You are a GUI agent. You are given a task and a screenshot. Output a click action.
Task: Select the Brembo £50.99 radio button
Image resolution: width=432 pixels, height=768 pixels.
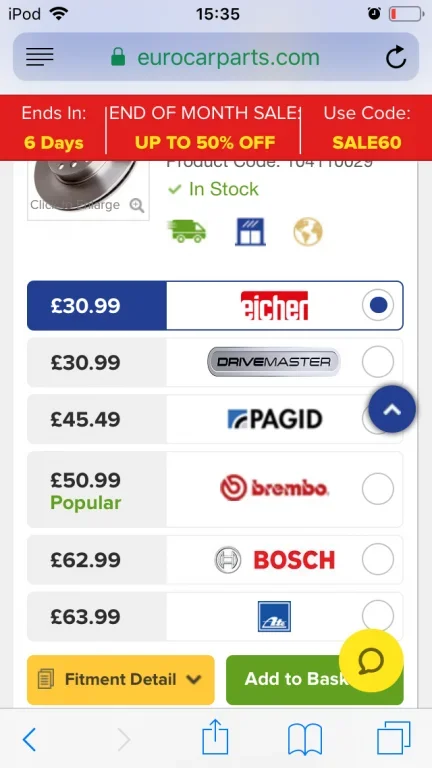[378, 488]
